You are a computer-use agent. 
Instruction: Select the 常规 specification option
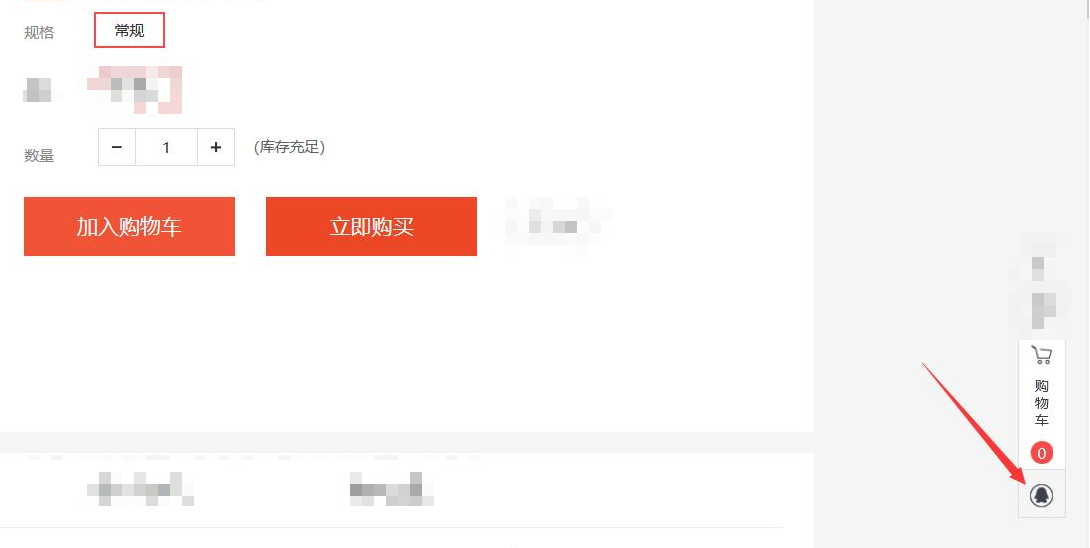[x=129, y=31]
